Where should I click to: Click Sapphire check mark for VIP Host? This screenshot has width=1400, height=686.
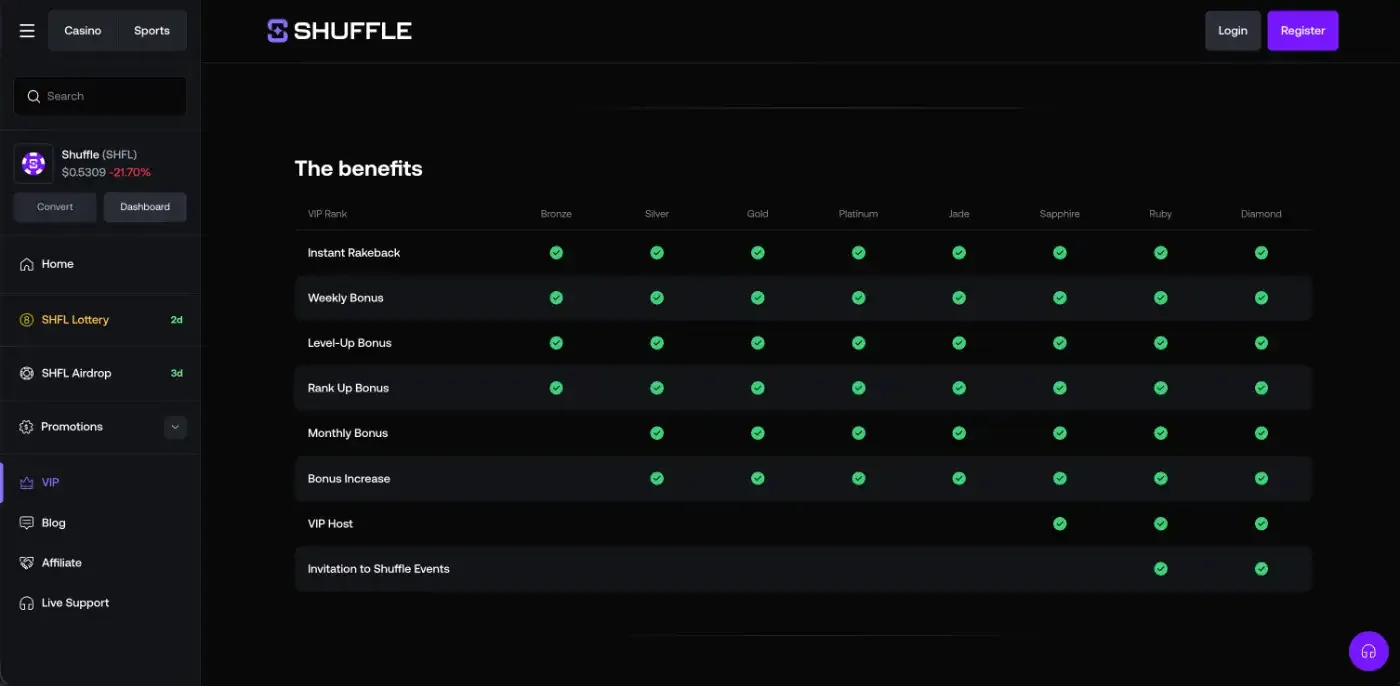point(1060,523)
